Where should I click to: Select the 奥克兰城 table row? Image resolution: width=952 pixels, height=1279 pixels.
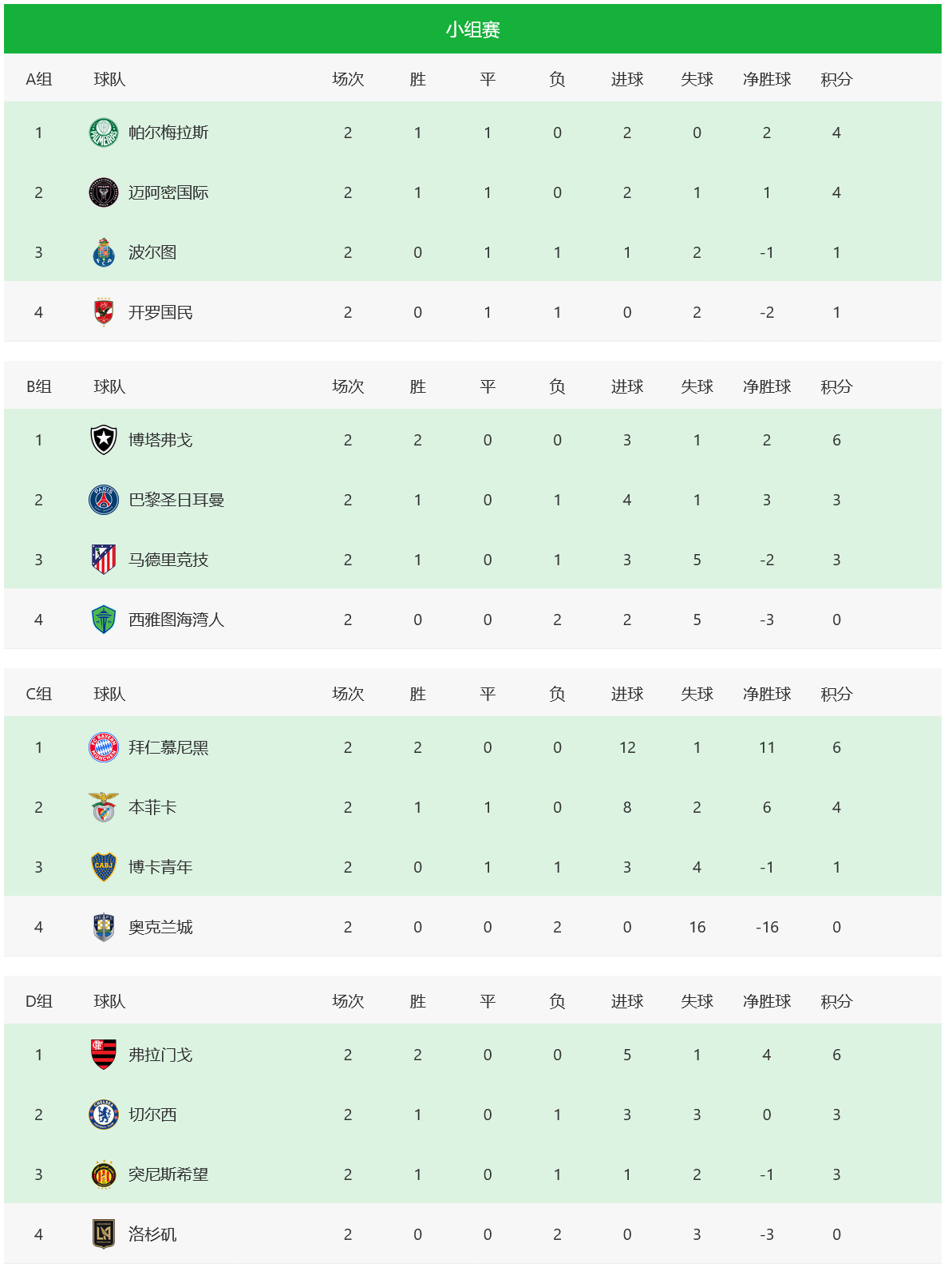click(472, 927)
